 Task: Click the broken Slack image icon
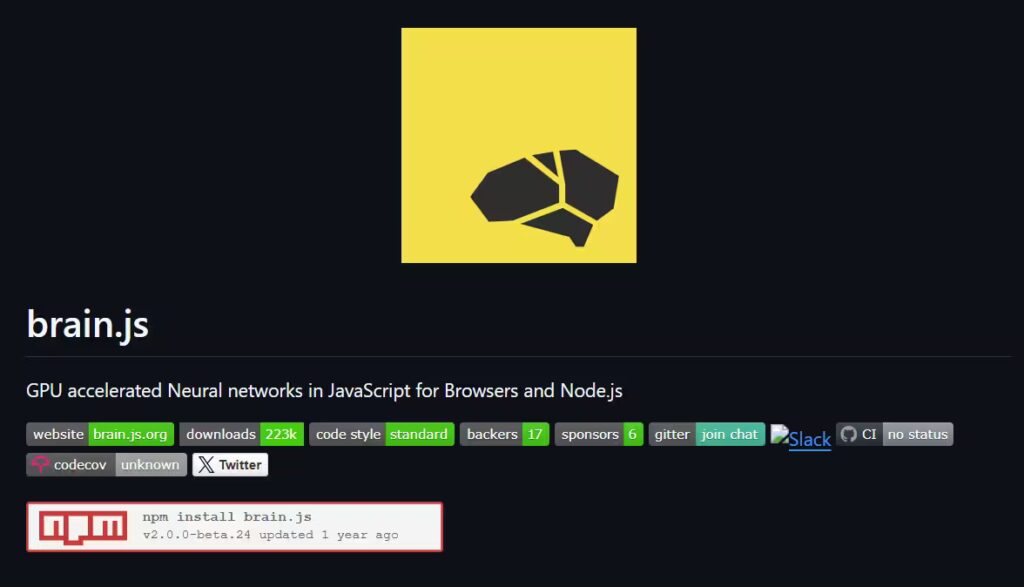[x=780, y=435]
